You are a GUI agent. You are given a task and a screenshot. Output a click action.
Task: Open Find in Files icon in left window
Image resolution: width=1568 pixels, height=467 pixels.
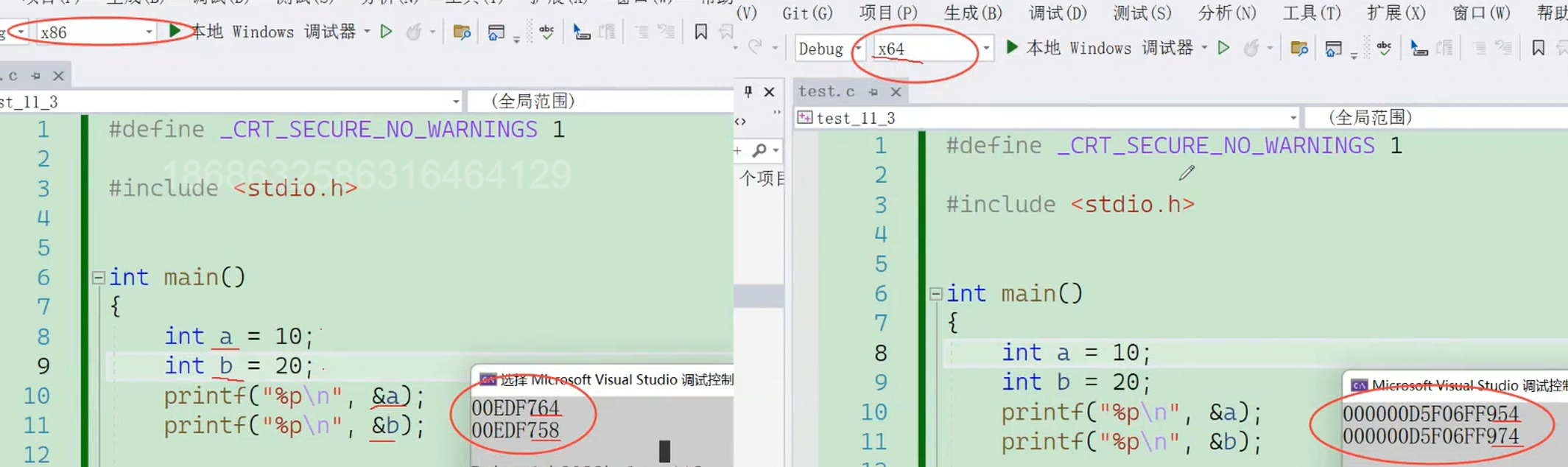click(x=462, y=32)
